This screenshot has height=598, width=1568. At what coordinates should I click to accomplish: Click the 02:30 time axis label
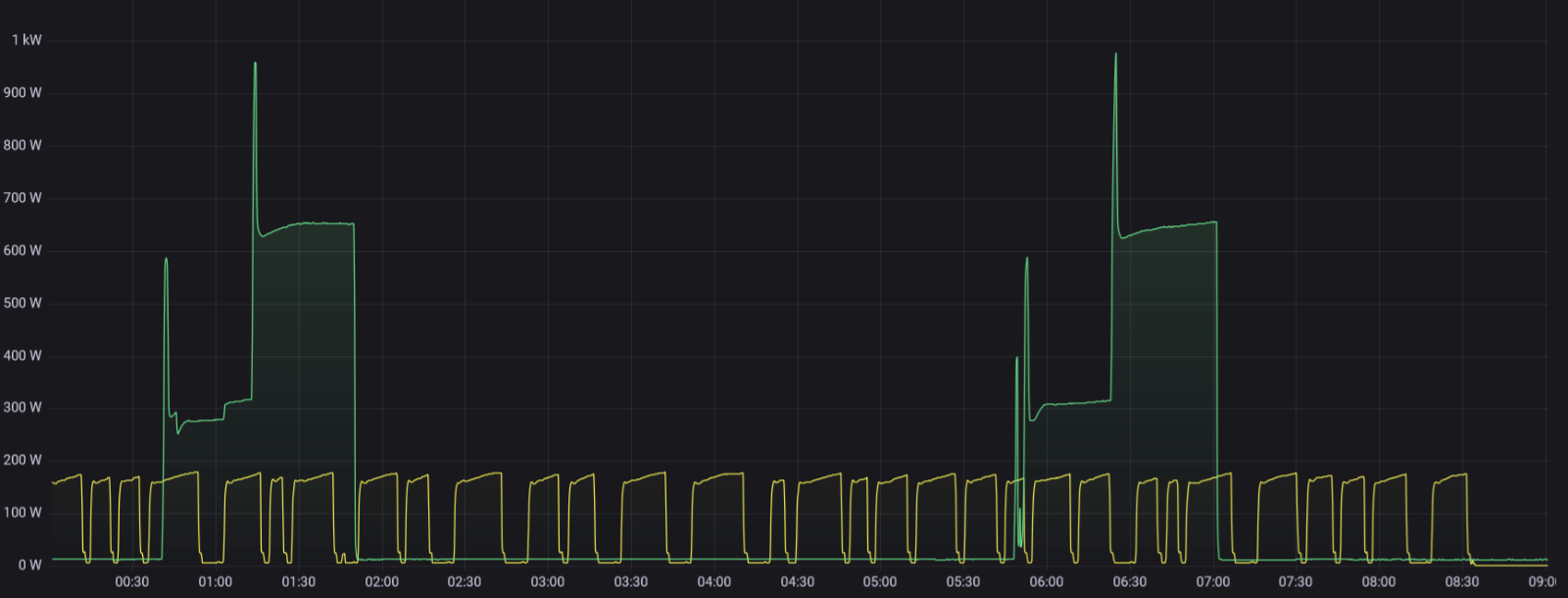coord(465,582)
